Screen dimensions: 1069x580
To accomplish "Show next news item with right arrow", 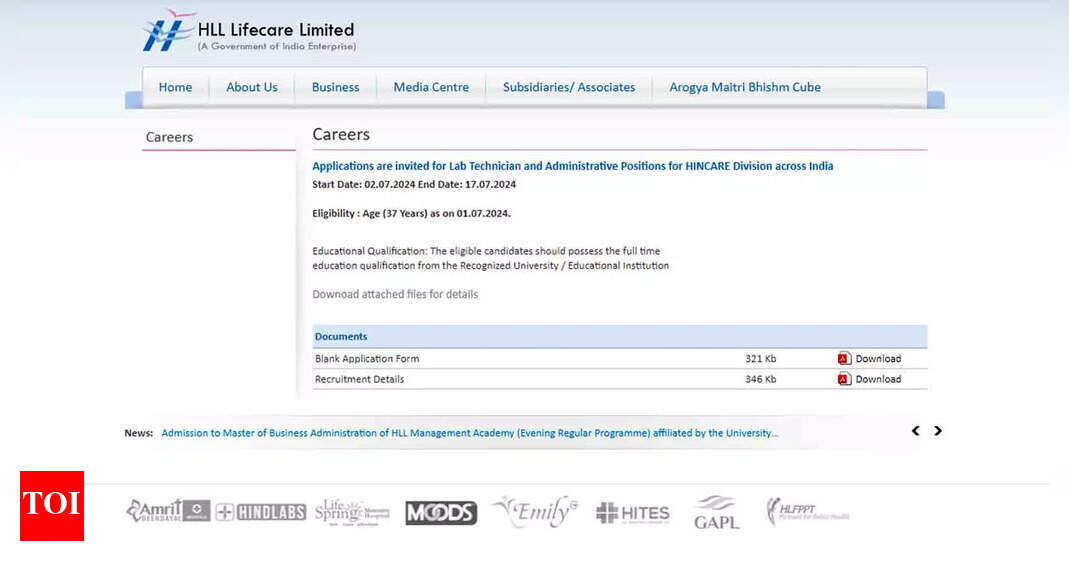I will [938, 431].
